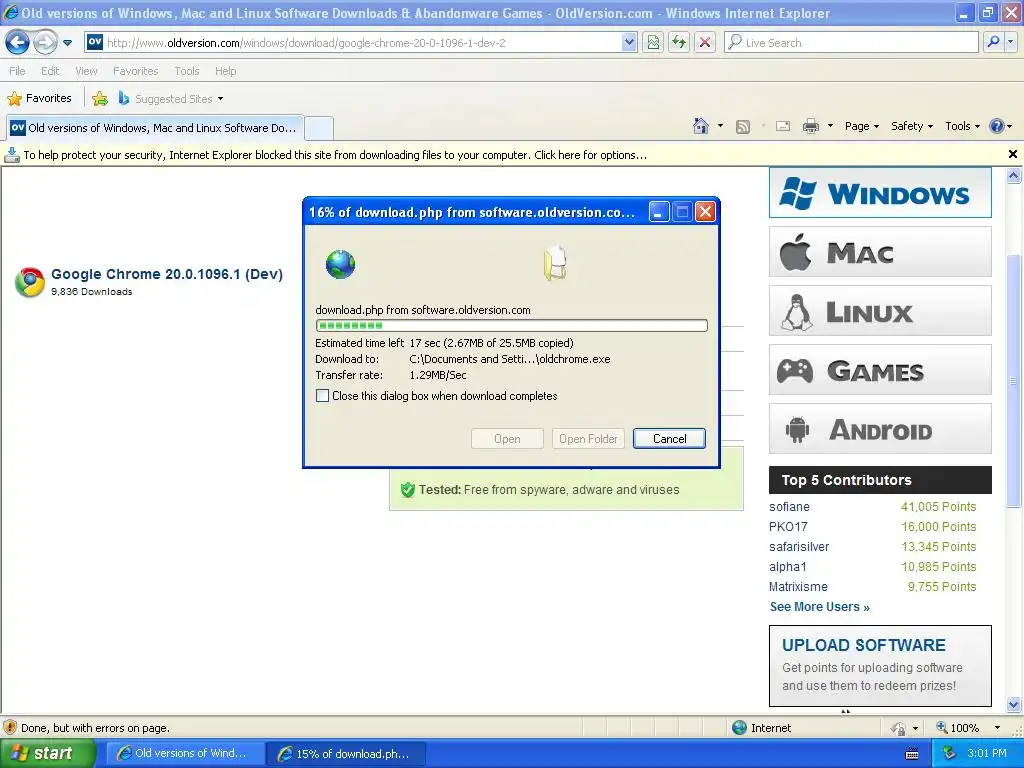Click the Compatibility View icon
This screenshot has height=768, width=1024.
point(653,43)
